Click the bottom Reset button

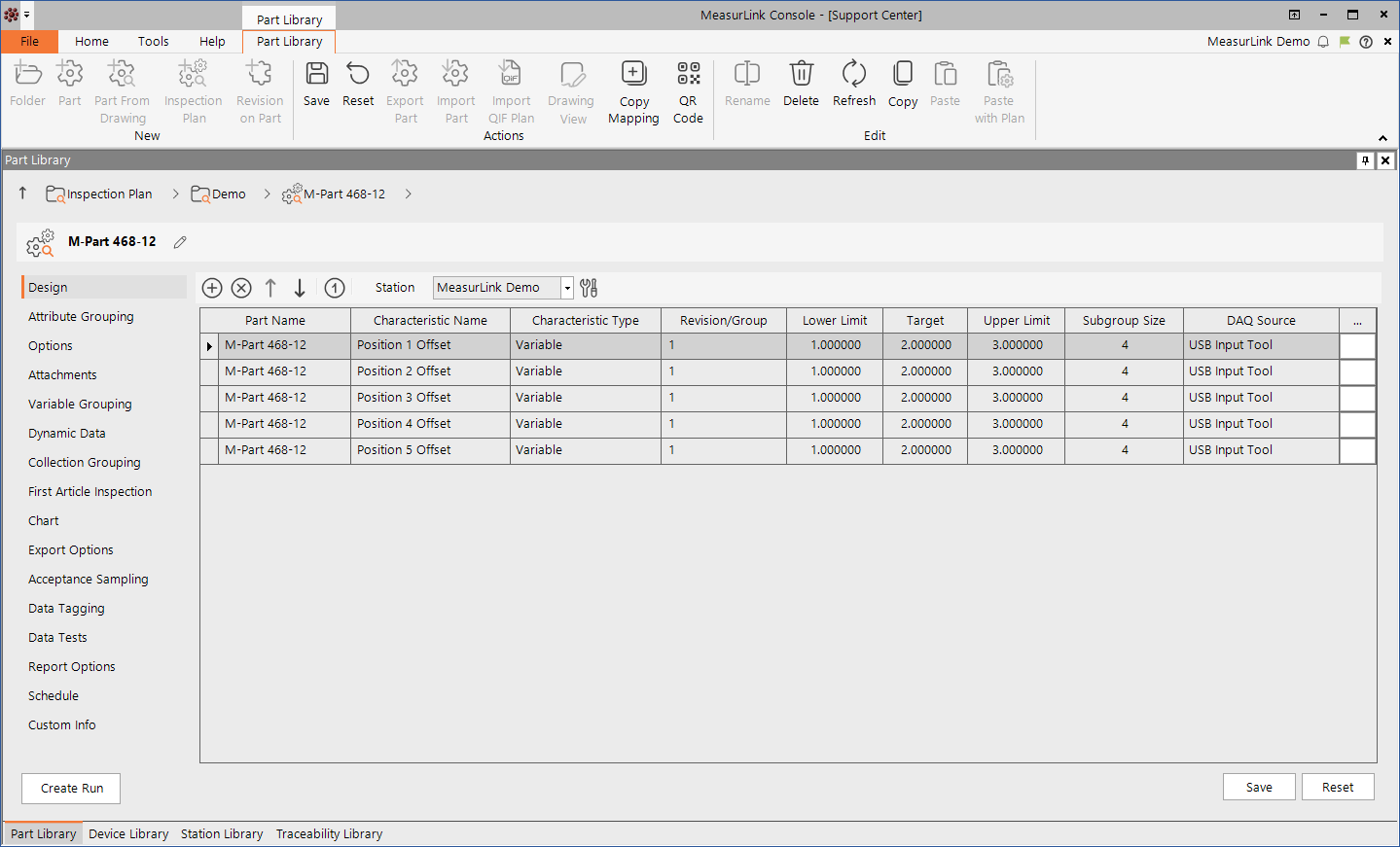(1338, 788)
